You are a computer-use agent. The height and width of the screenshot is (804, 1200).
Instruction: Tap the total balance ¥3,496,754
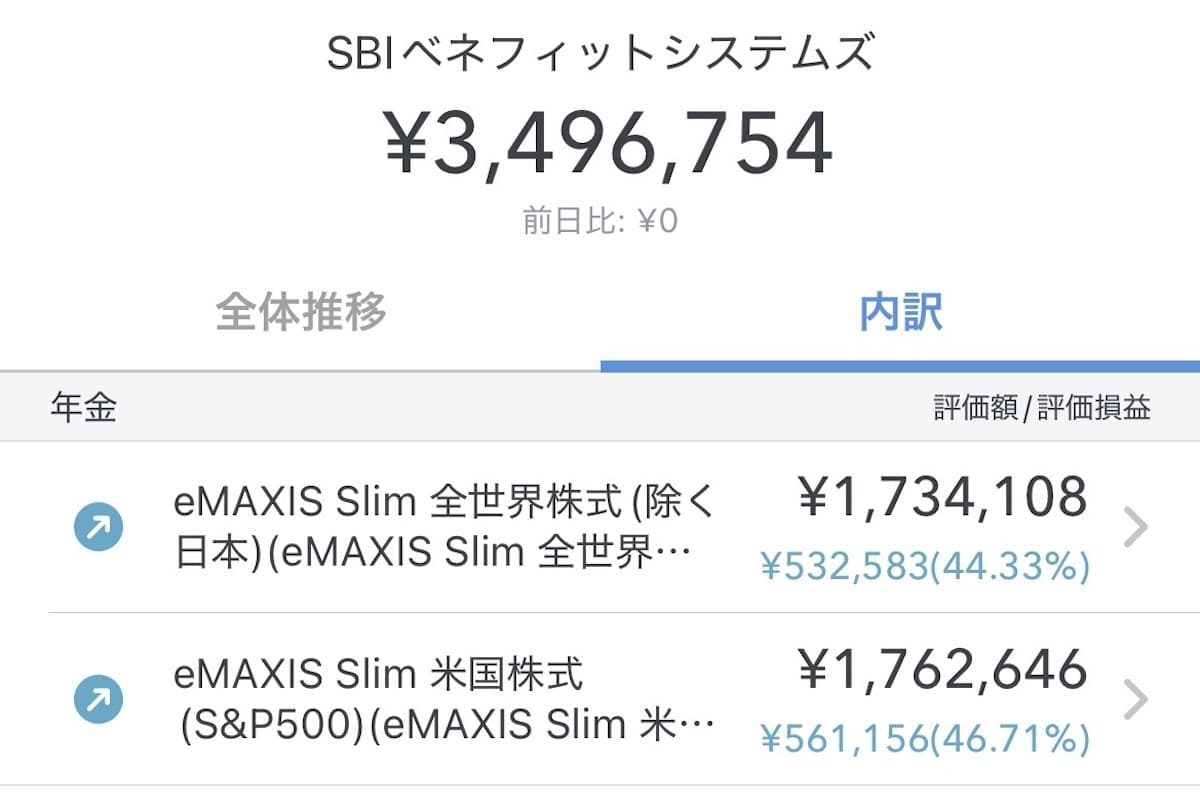coord(608,144)
